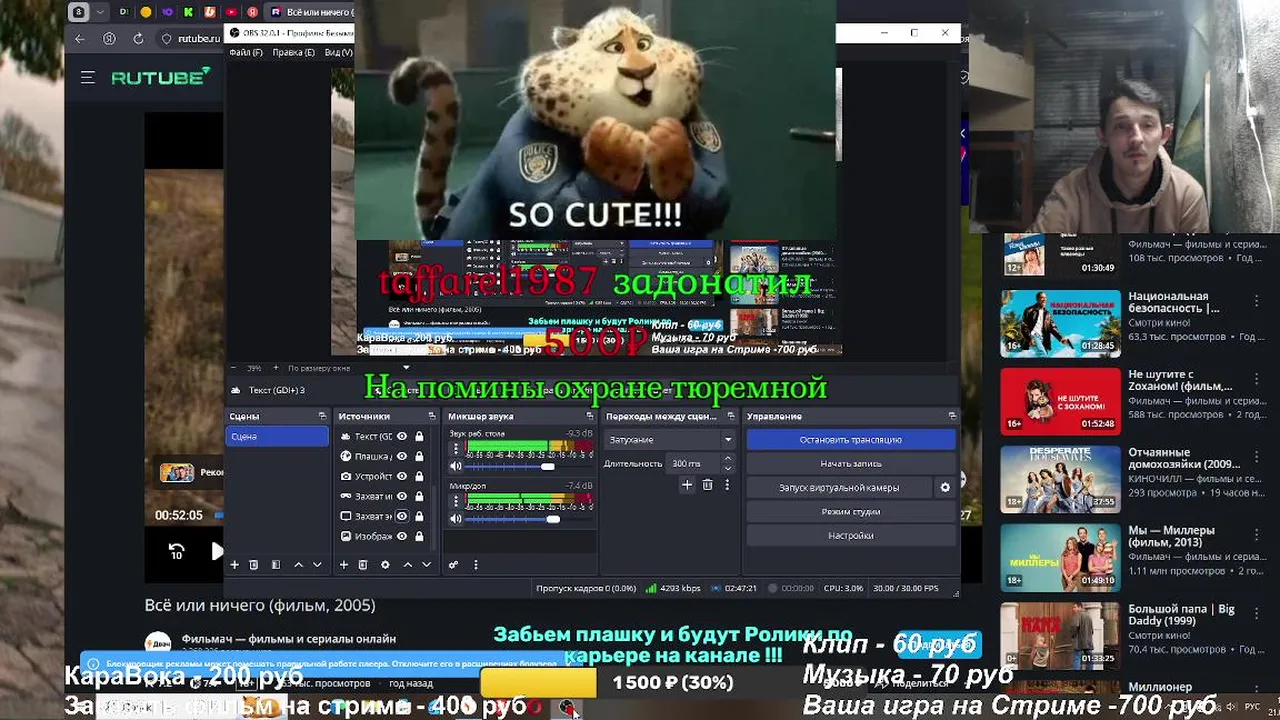The image size is (1280, 720).
Task: Remove selected source with trash icon
Action: 363,565
